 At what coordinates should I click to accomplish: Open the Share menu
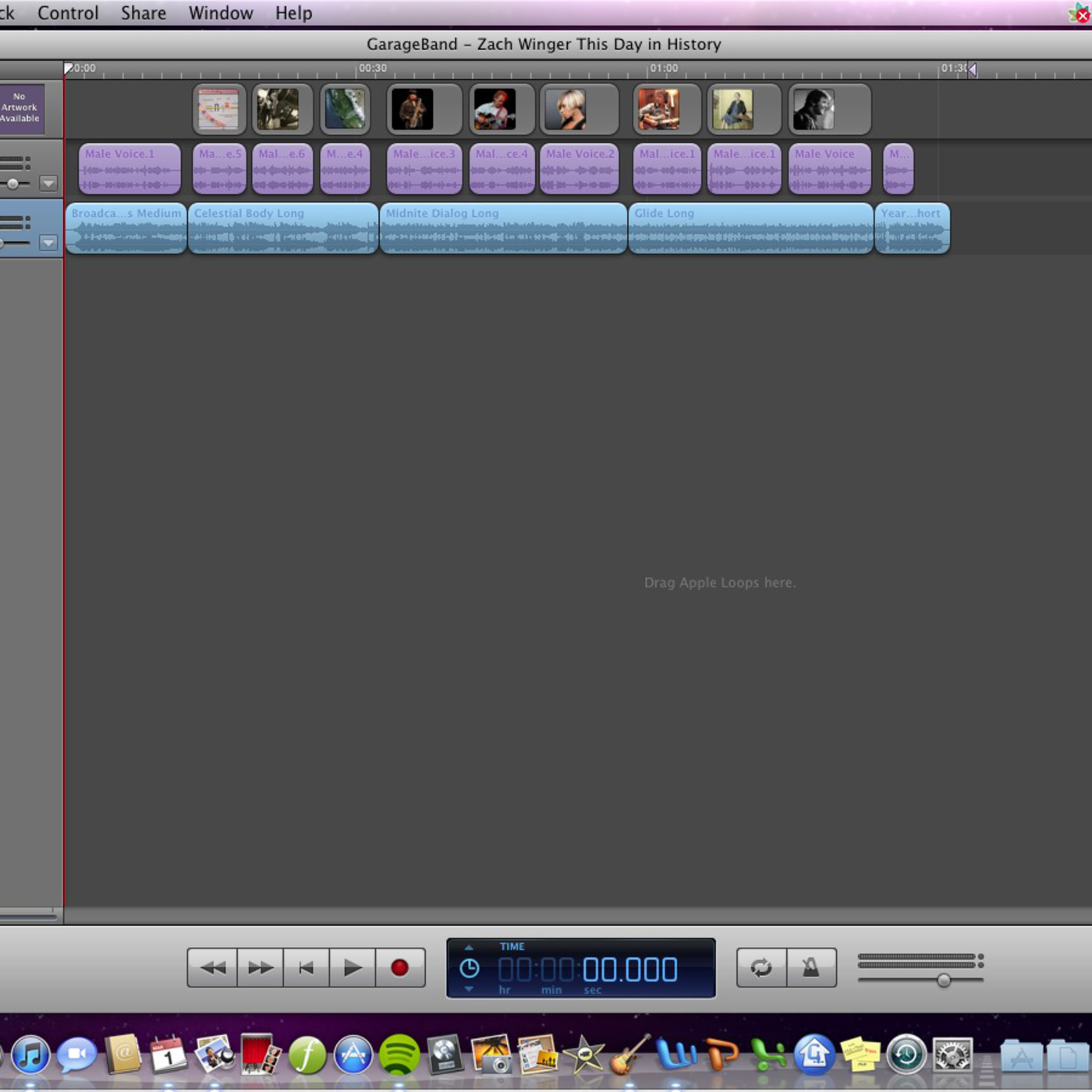(x=143, y=12)
